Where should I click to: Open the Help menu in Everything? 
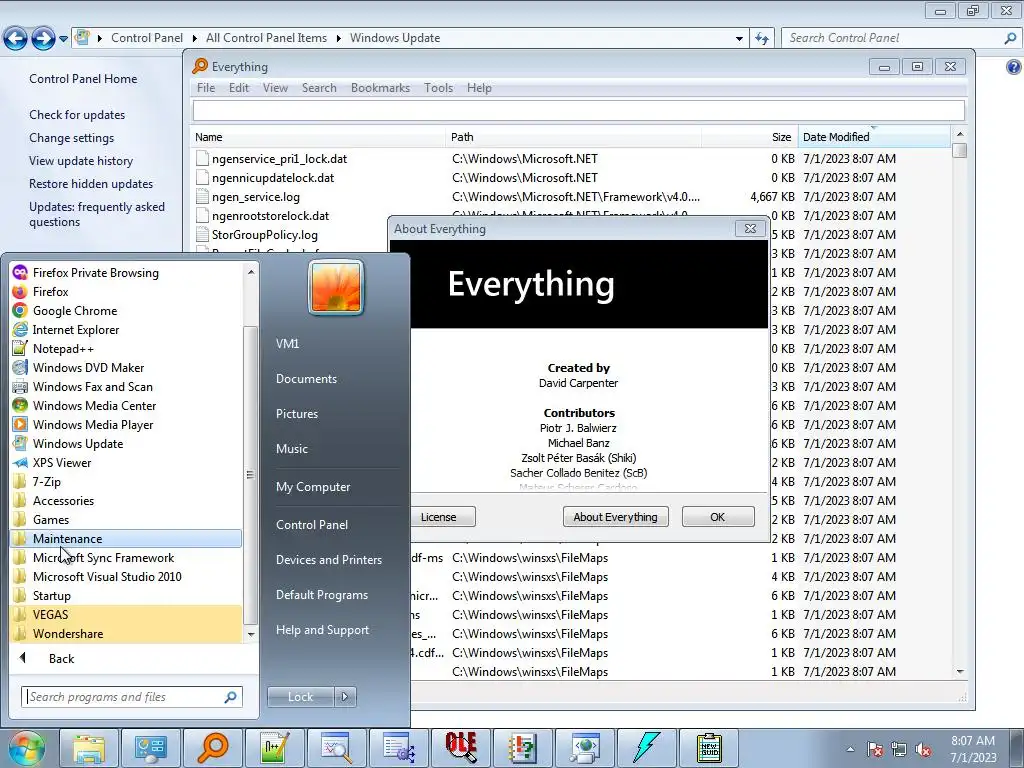pyautogui.click(x=479, y=88)
